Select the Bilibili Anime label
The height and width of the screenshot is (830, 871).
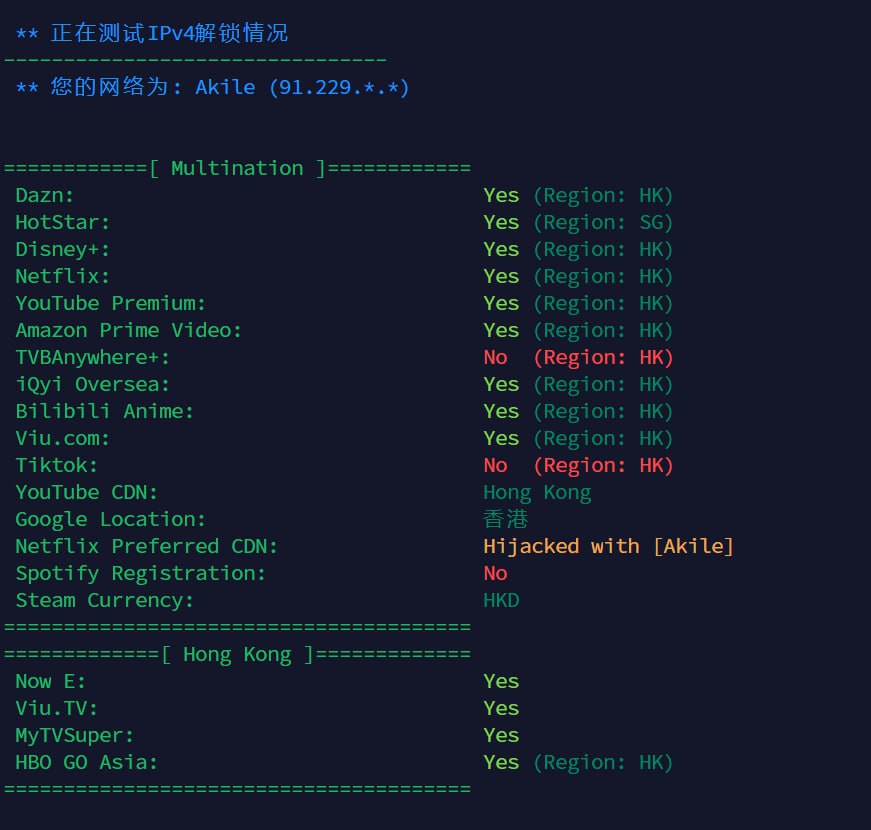[104, 411]
